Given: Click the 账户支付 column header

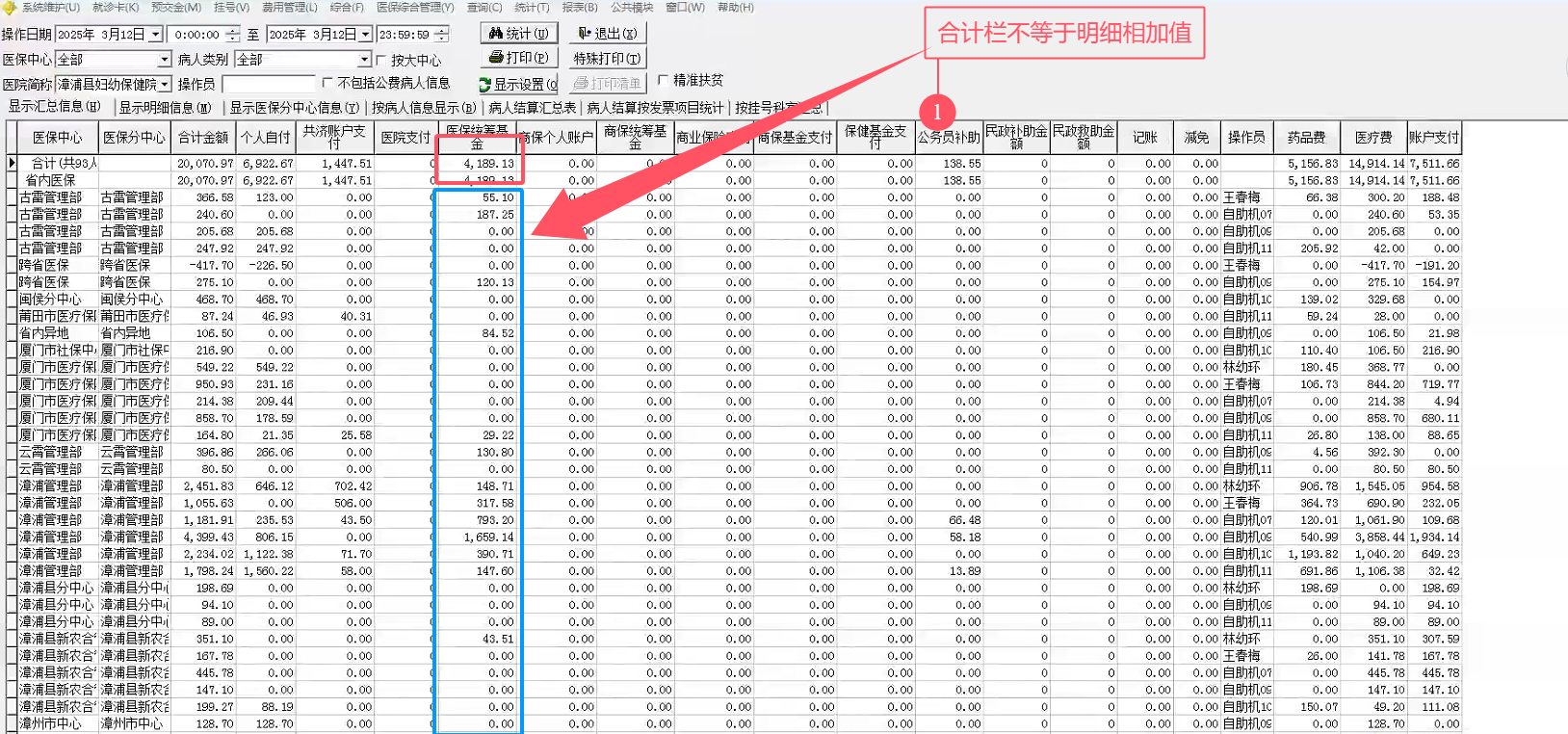Looking at the screenshot, I should pos(1434,138).
